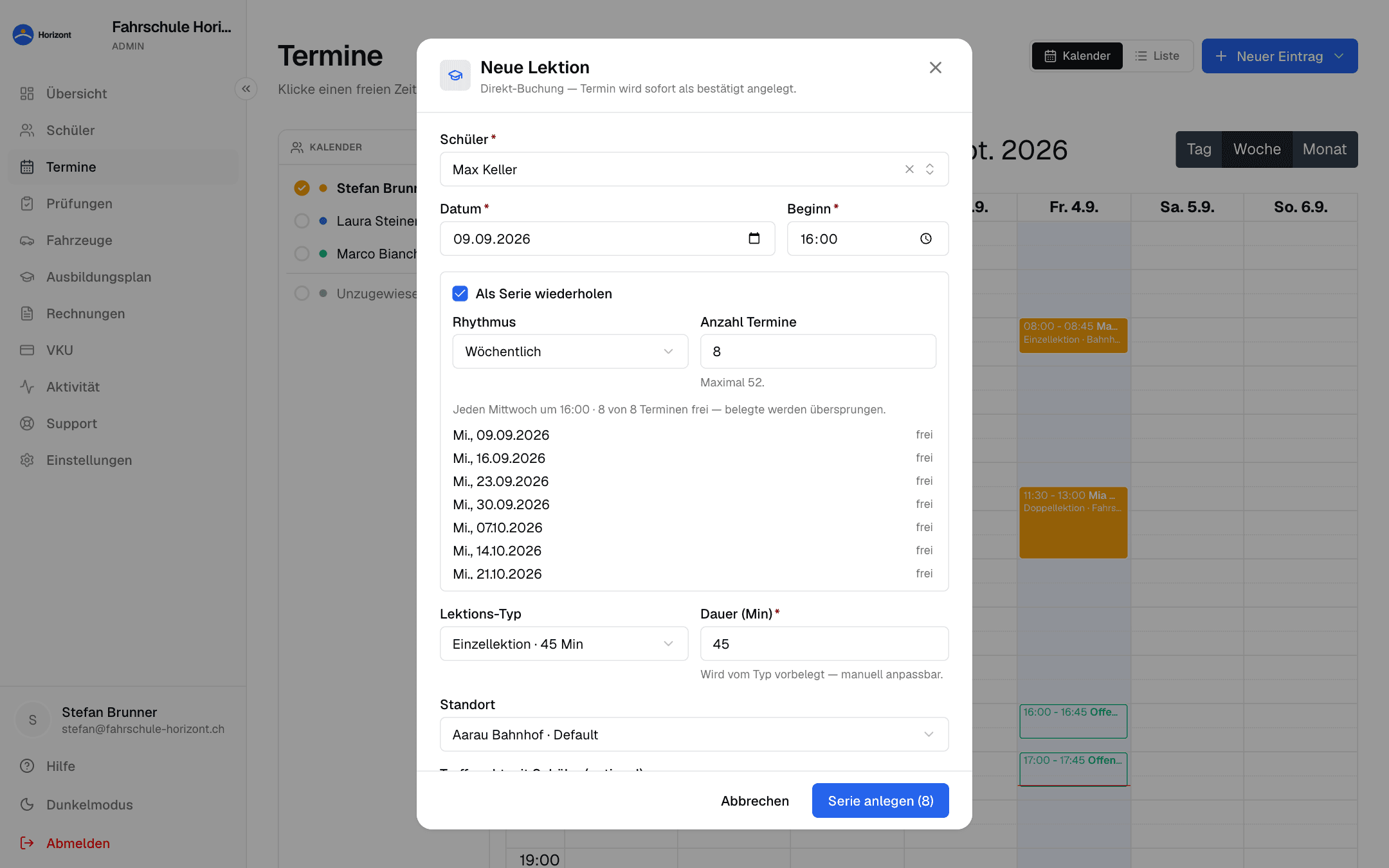Click the Anzahl Termine input field
1389x868 pixels.
click(818, 351)
